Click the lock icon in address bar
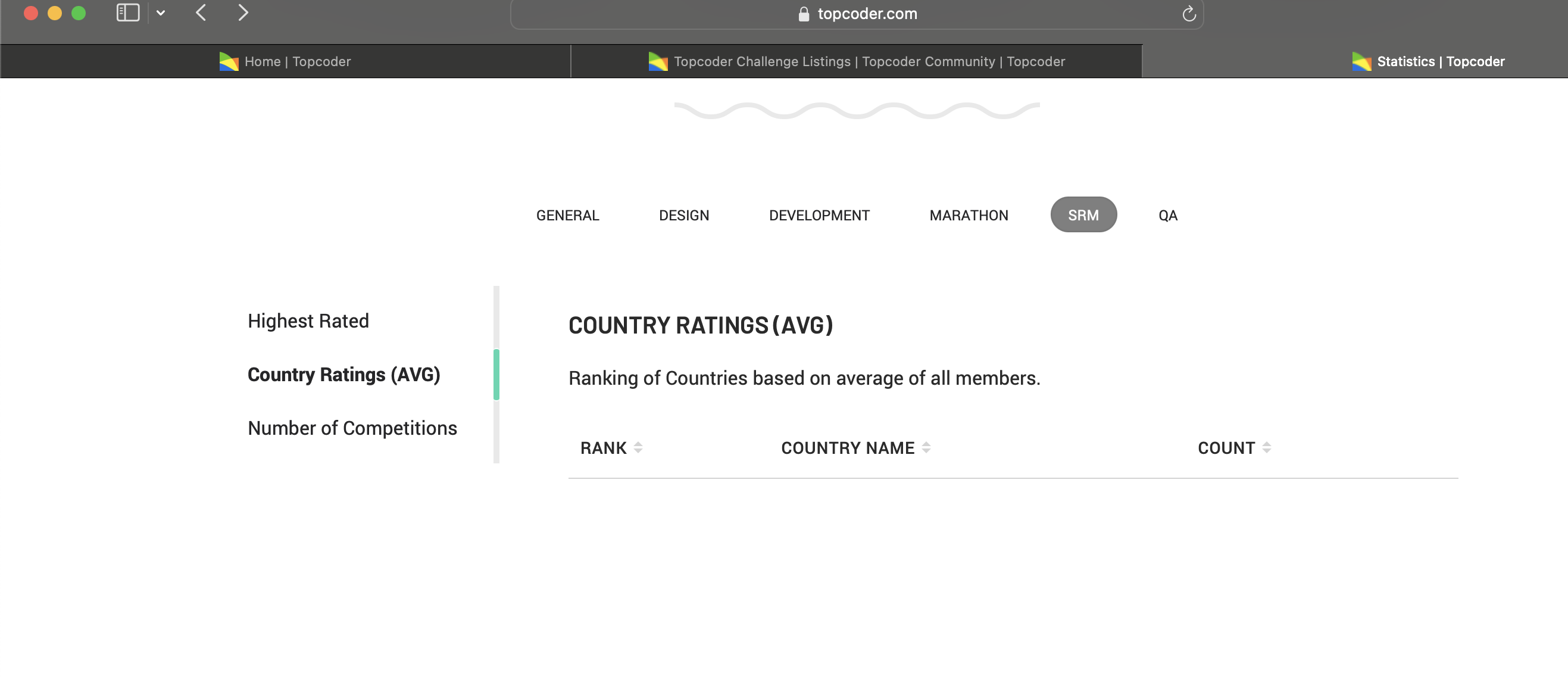The height and width of the screenshot is (679, 1568). (804, 14)
